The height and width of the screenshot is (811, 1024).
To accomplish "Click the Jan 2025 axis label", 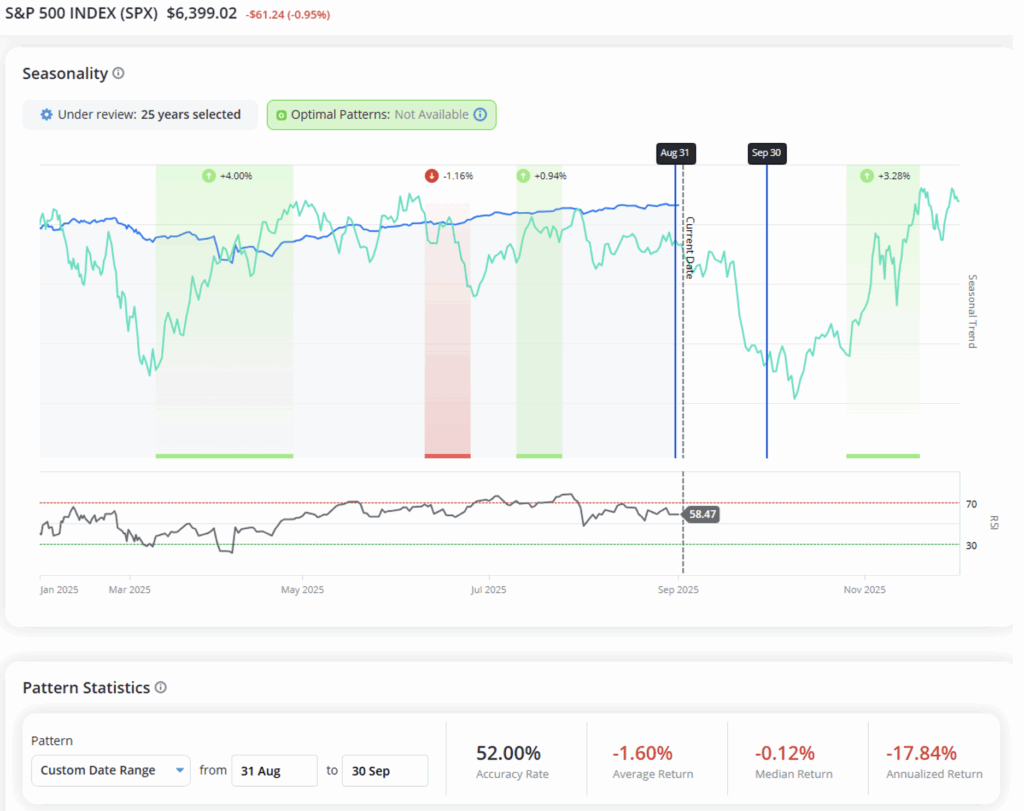I will [x=59, y=590].
